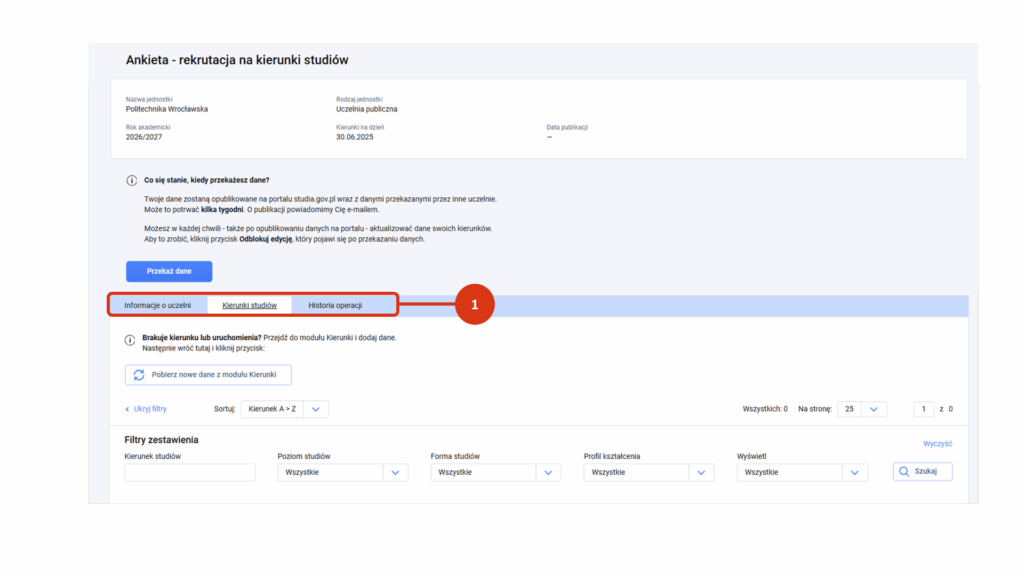
Task: Click the magnifier icon in Szukaj button
Action: click(904, 472)
